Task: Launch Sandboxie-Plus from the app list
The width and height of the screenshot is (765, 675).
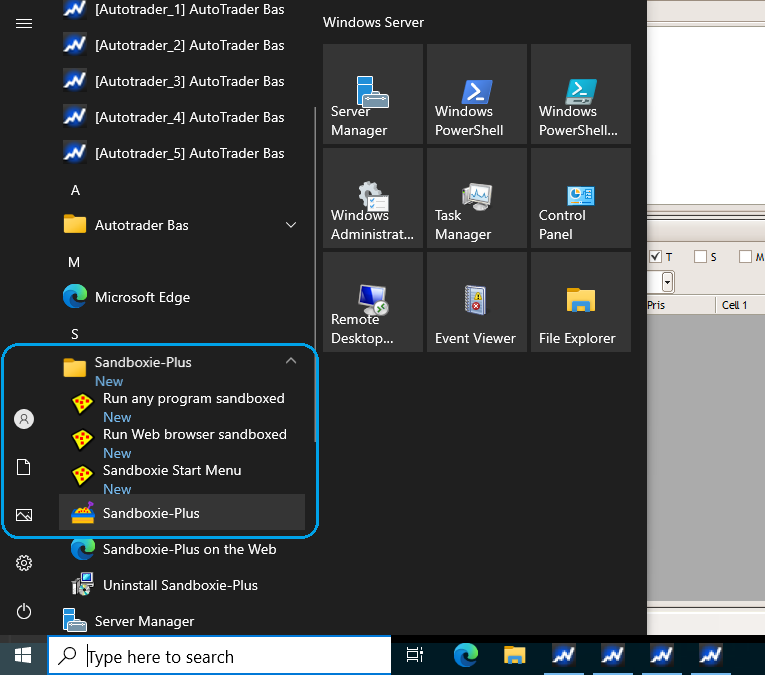Action: pos(151,513)
